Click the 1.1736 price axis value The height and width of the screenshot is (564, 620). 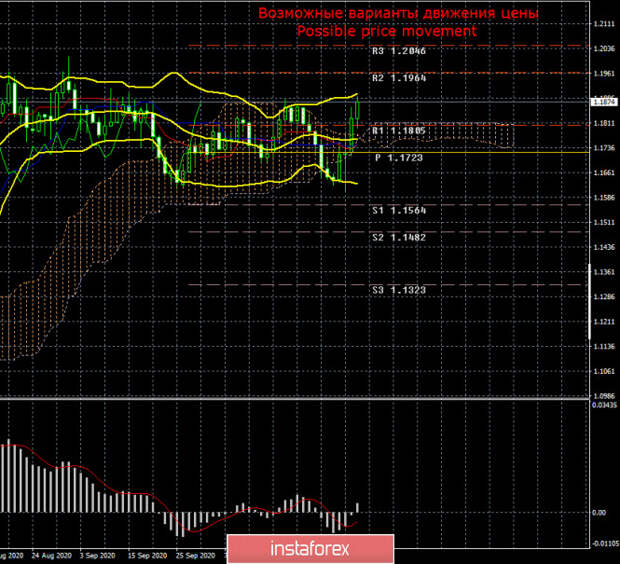tap(605, 148)
